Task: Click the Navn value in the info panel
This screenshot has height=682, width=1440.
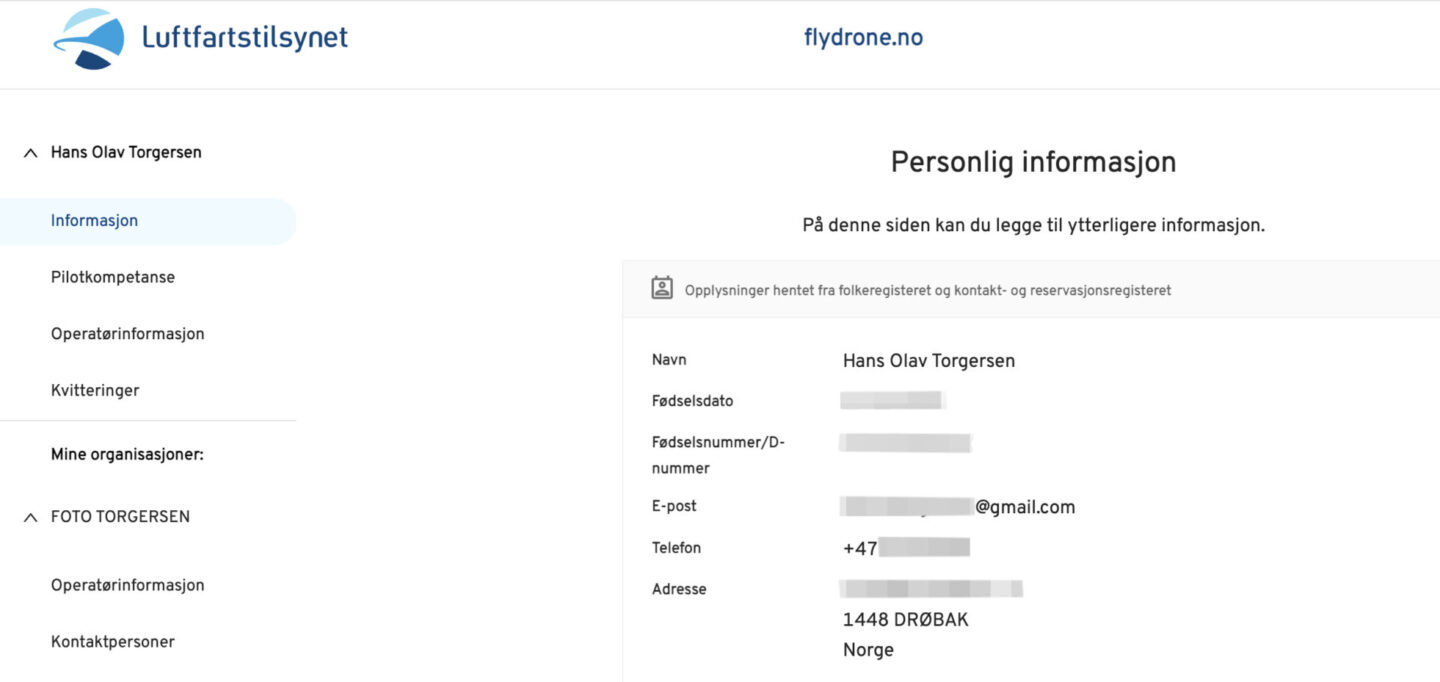Action: point(928,361)
